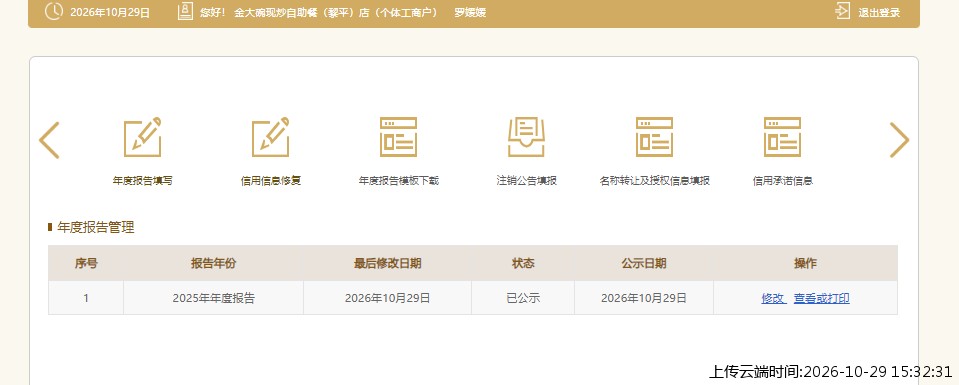The height and width of the screenshot is (385, 959).
Task: Click the 最后修改日期 column header
Action: (x=387, y=264)
